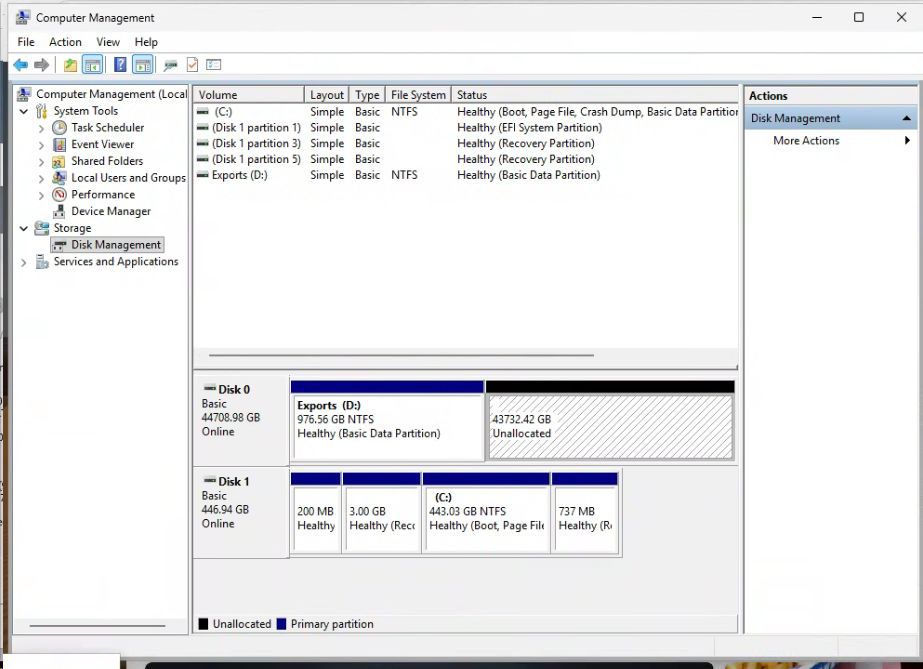Toggle Show/Hide Action Pane toolbar button
This screenshot has width=923, height=669.
pyautogui.click(x=143, y=65)
